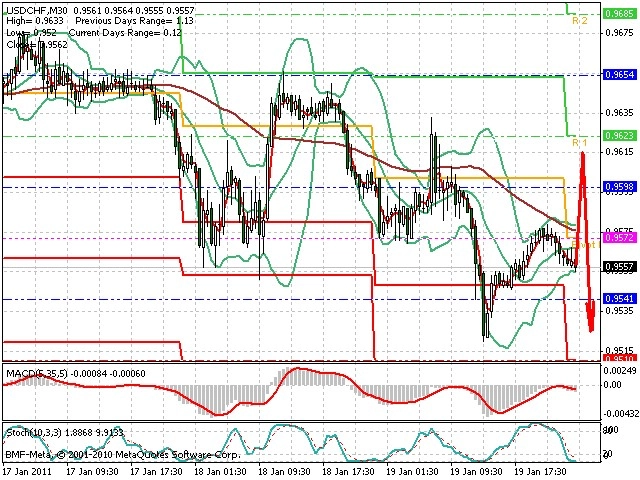Click the green 0.9685 price label

point(619,13)
